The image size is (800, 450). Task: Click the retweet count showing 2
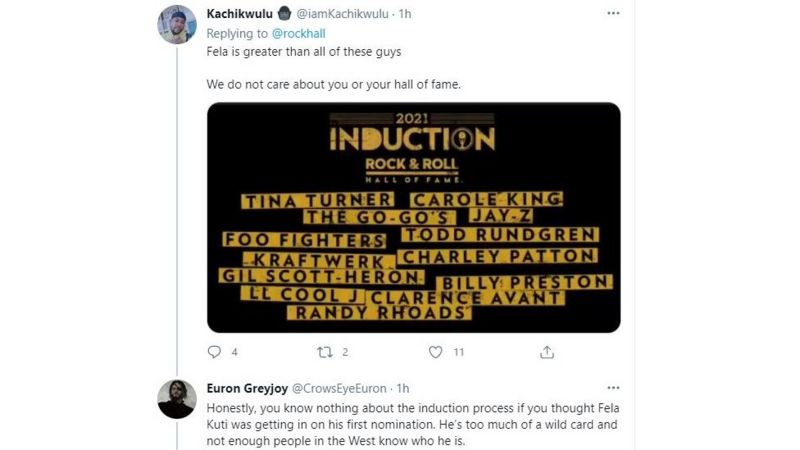click(x=345, y=352)
